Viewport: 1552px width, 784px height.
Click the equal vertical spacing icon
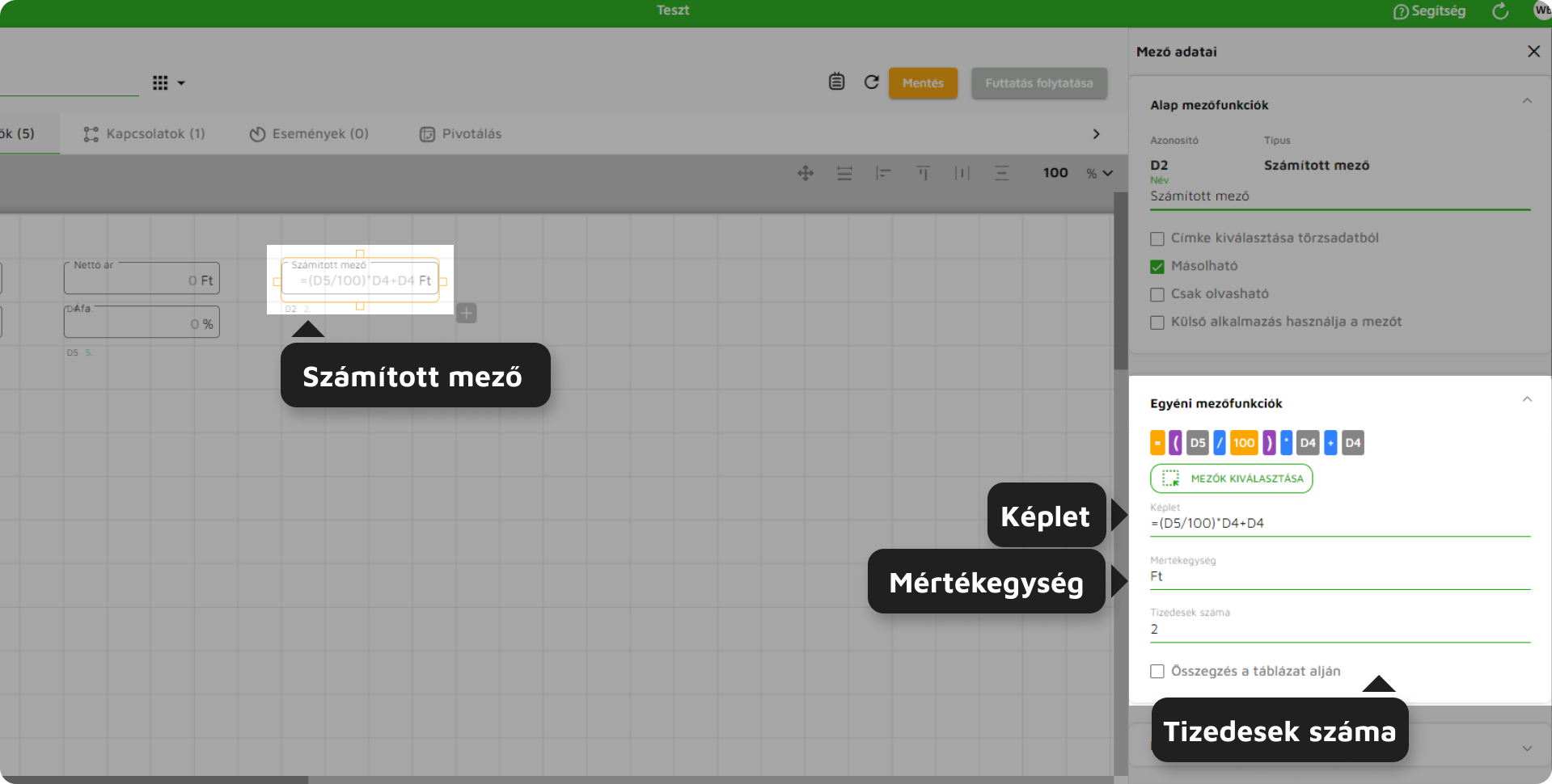844,173
